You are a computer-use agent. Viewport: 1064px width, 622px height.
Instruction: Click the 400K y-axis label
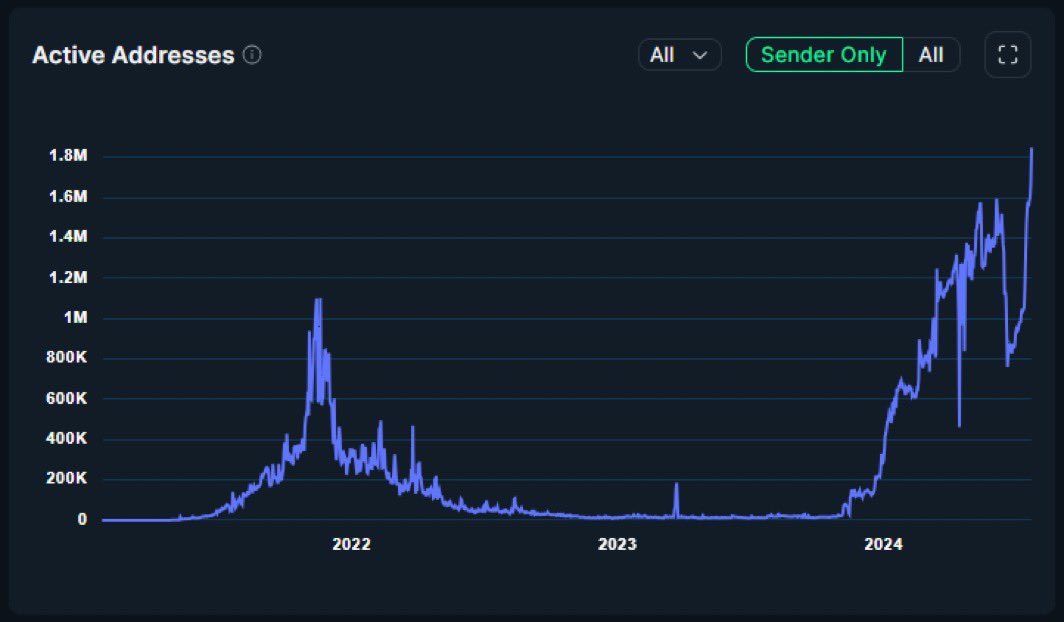pos(66,438)
